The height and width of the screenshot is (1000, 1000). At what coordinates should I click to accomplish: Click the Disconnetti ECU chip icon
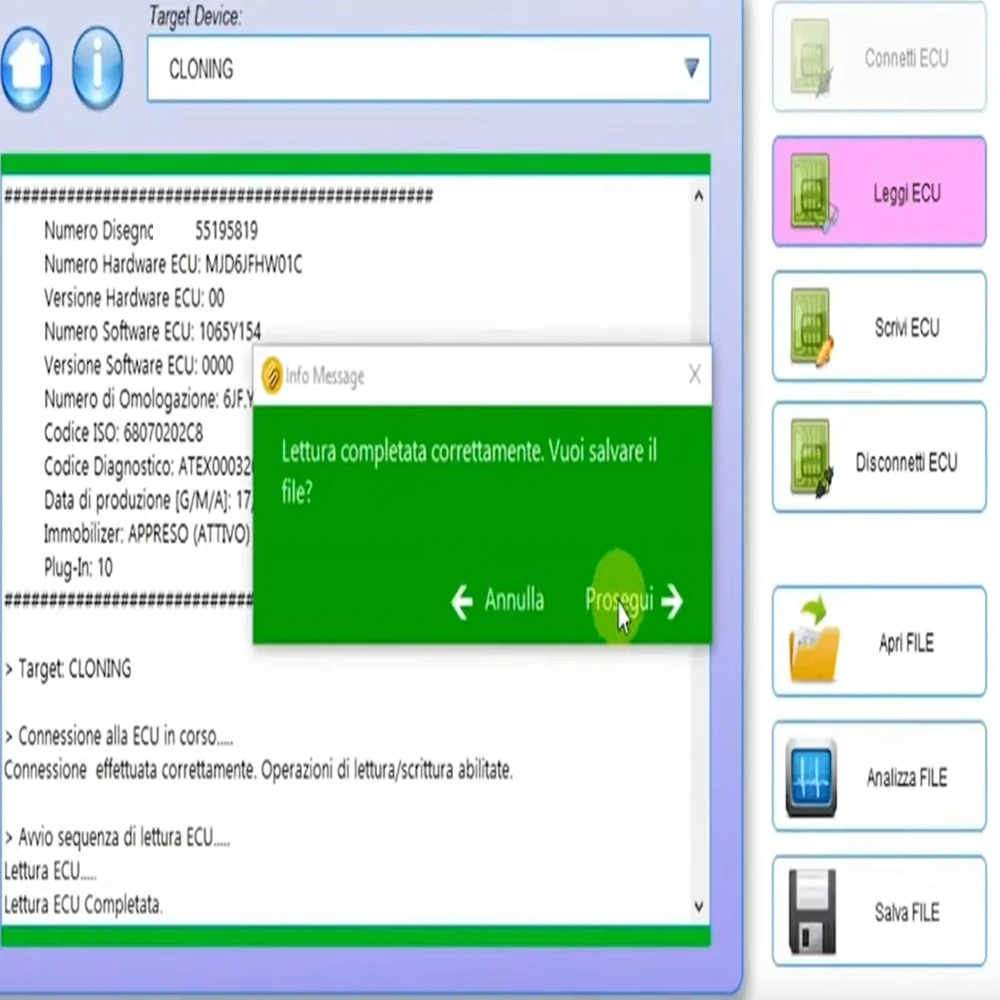tap(812, 459)
